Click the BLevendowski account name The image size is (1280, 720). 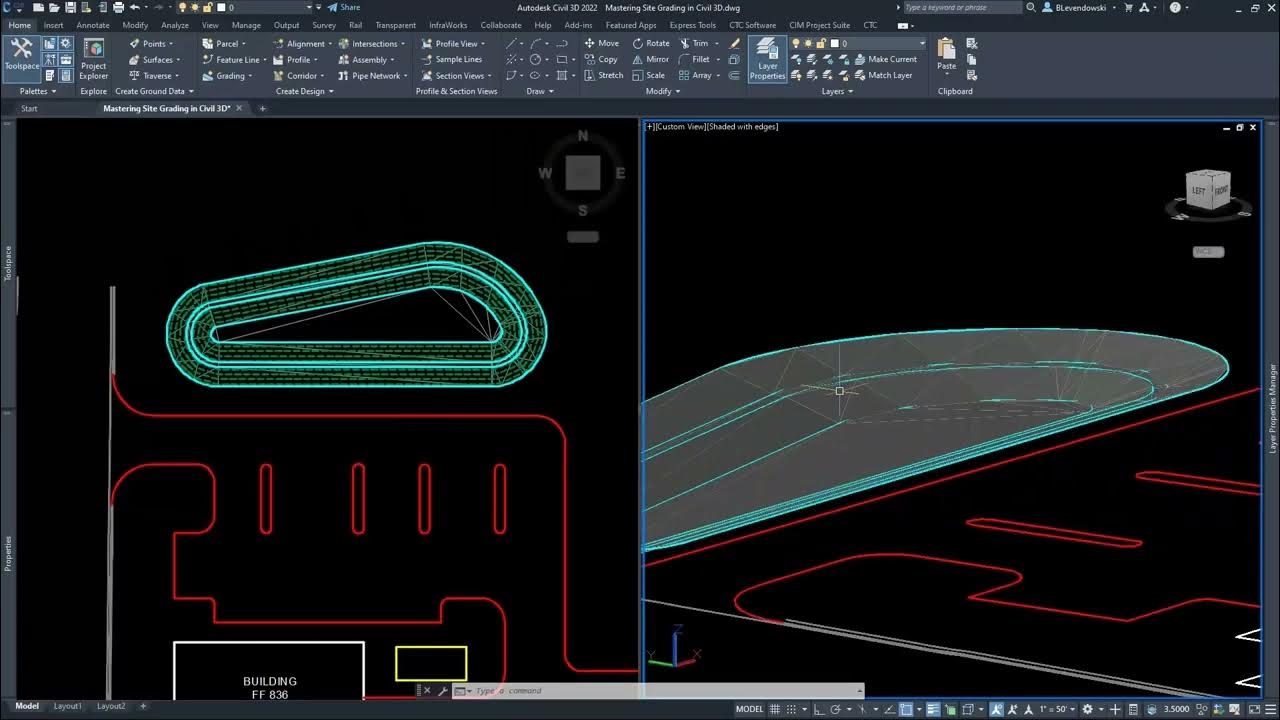coord(1081,7)
